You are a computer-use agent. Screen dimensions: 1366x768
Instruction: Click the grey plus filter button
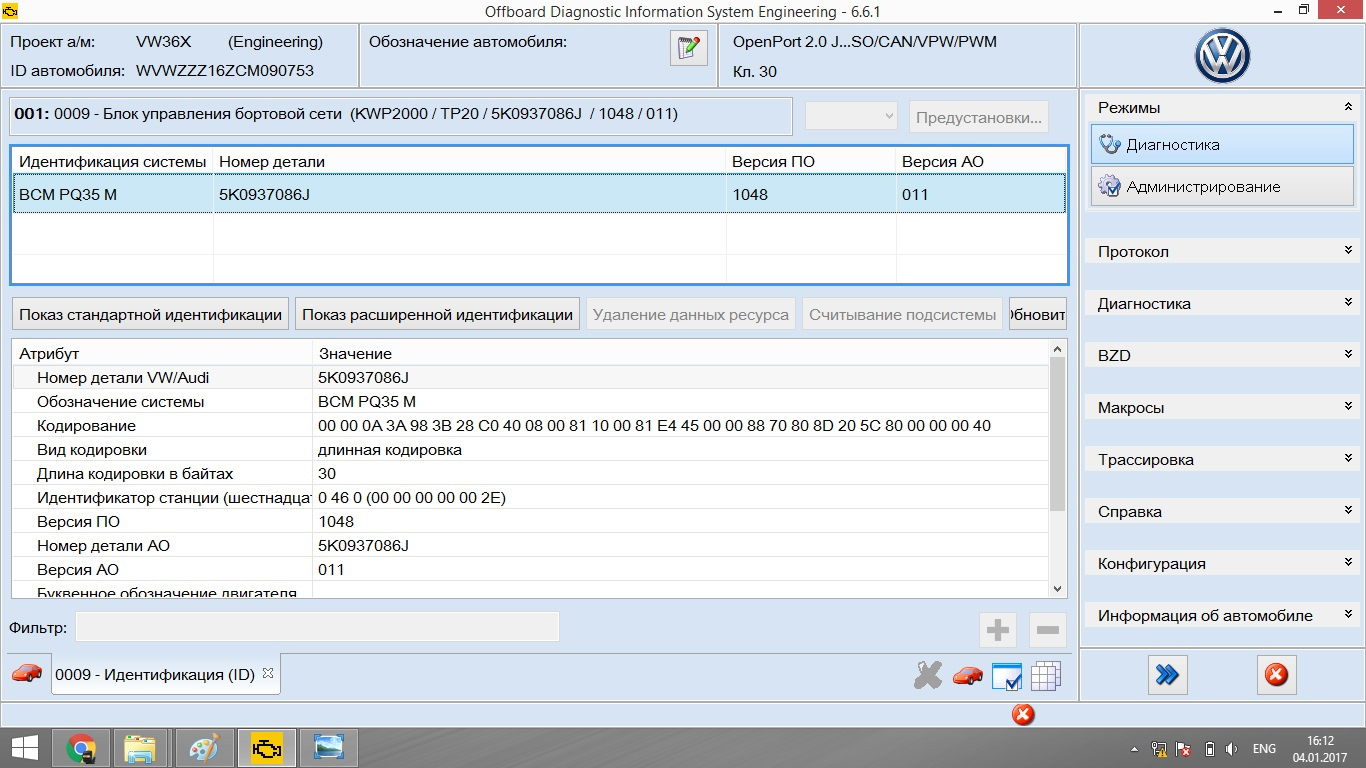(x=997, y=630)
